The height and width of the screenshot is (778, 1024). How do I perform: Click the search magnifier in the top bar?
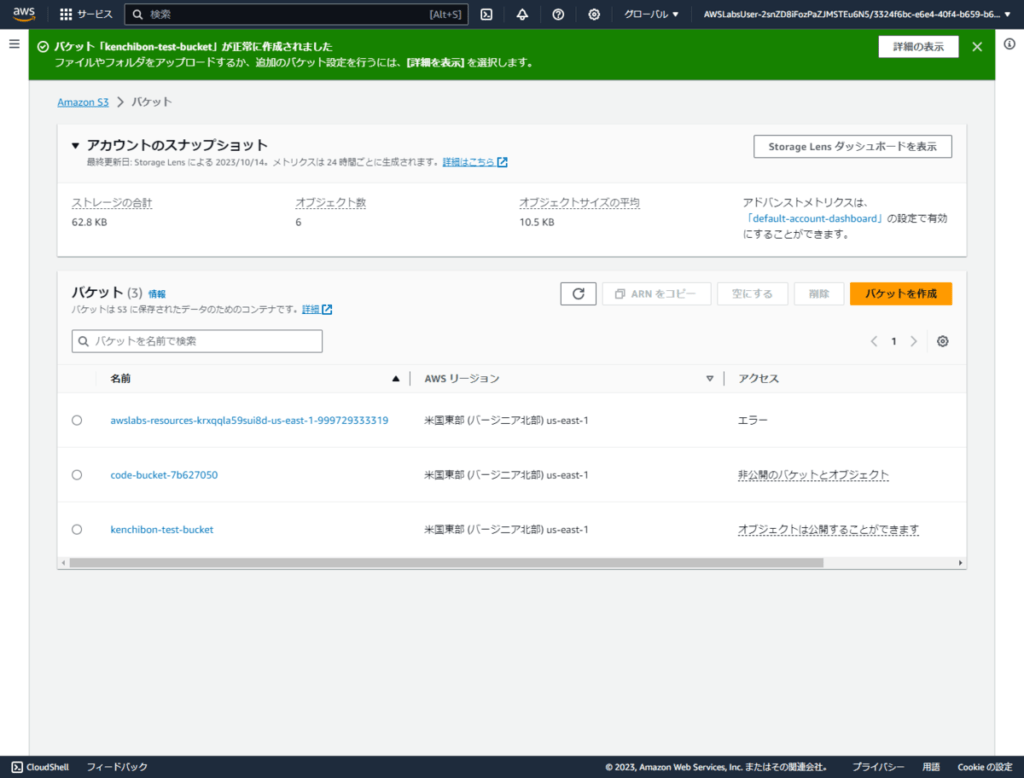coord(138,14)
